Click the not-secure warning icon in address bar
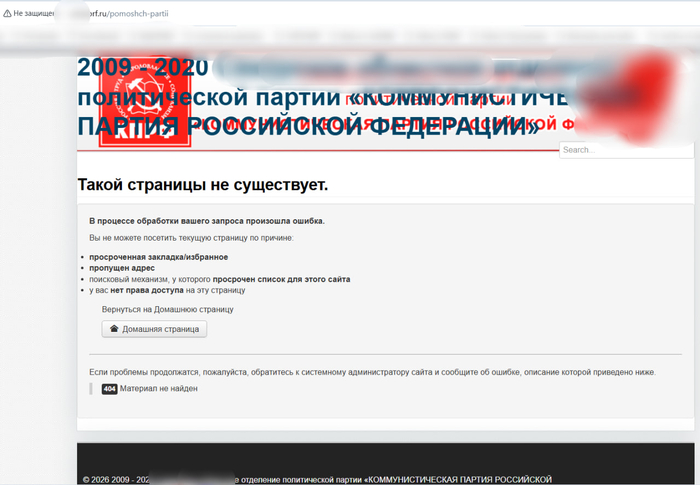Screen dimensions: 700x485 (x=7, y=14)
